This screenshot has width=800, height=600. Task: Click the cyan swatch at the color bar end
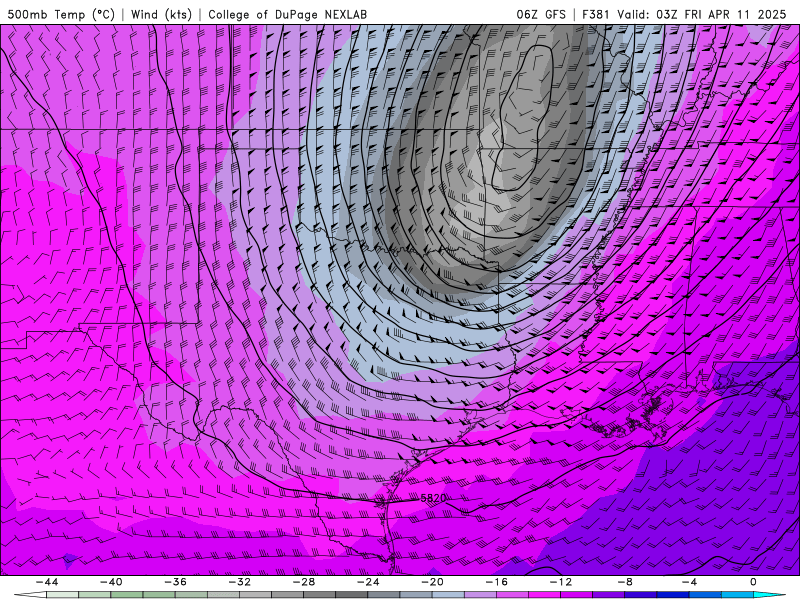click(769, 595)
